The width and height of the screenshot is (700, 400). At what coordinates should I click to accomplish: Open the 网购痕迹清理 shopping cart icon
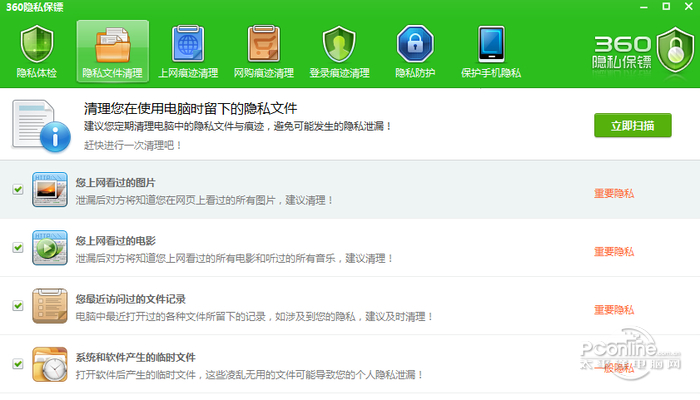(x=264, y=44)
